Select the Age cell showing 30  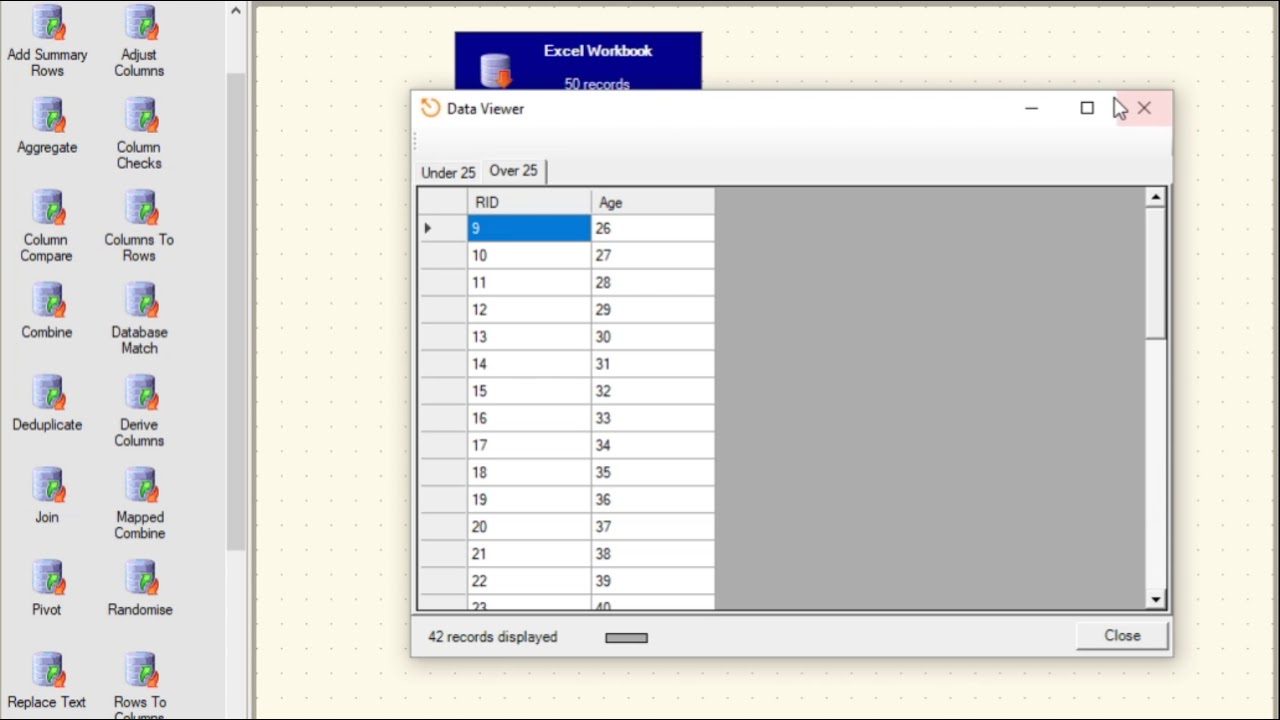click(653, 337)
